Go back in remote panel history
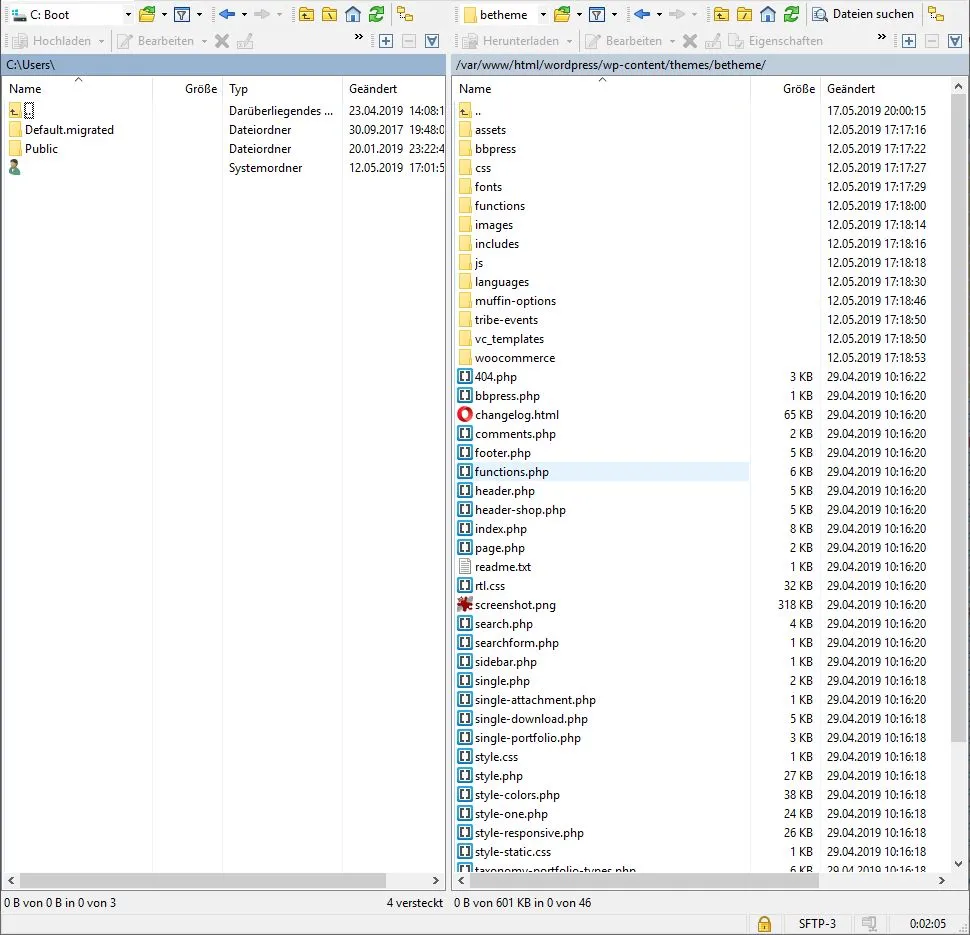The width and height of the screenshot is (970, 935). 642,14
